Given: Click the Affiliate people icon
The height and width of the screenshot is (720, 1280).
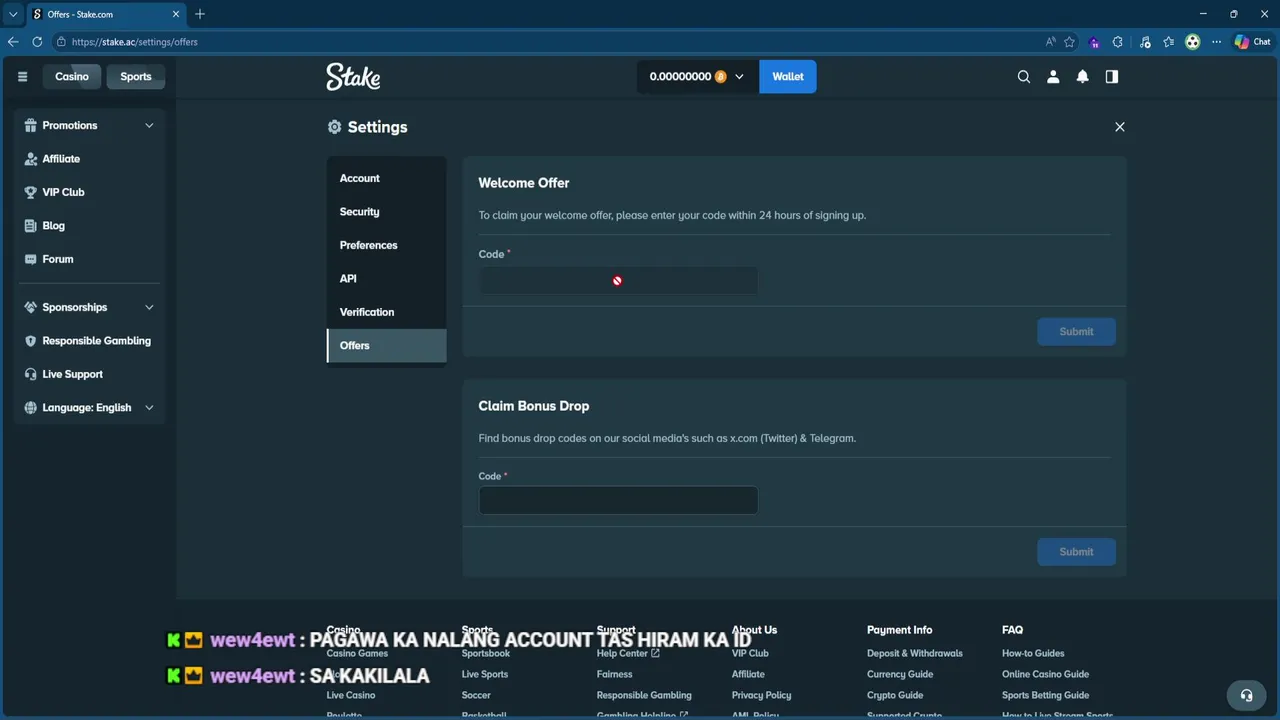Looking at the screenshot, I should click(30, 159).
